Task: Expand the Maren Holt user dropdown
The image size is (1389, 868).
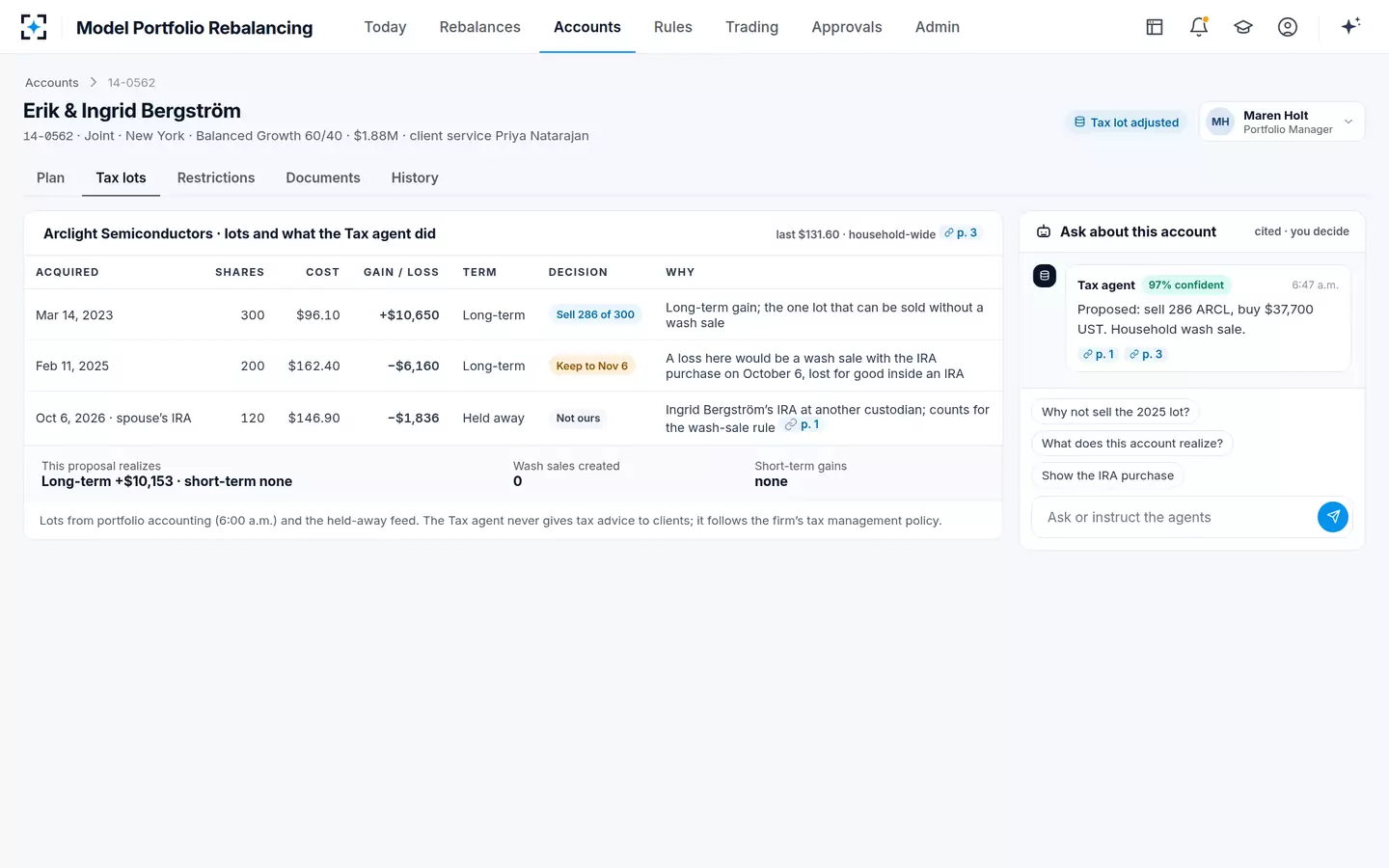Action: point(1282,122)
